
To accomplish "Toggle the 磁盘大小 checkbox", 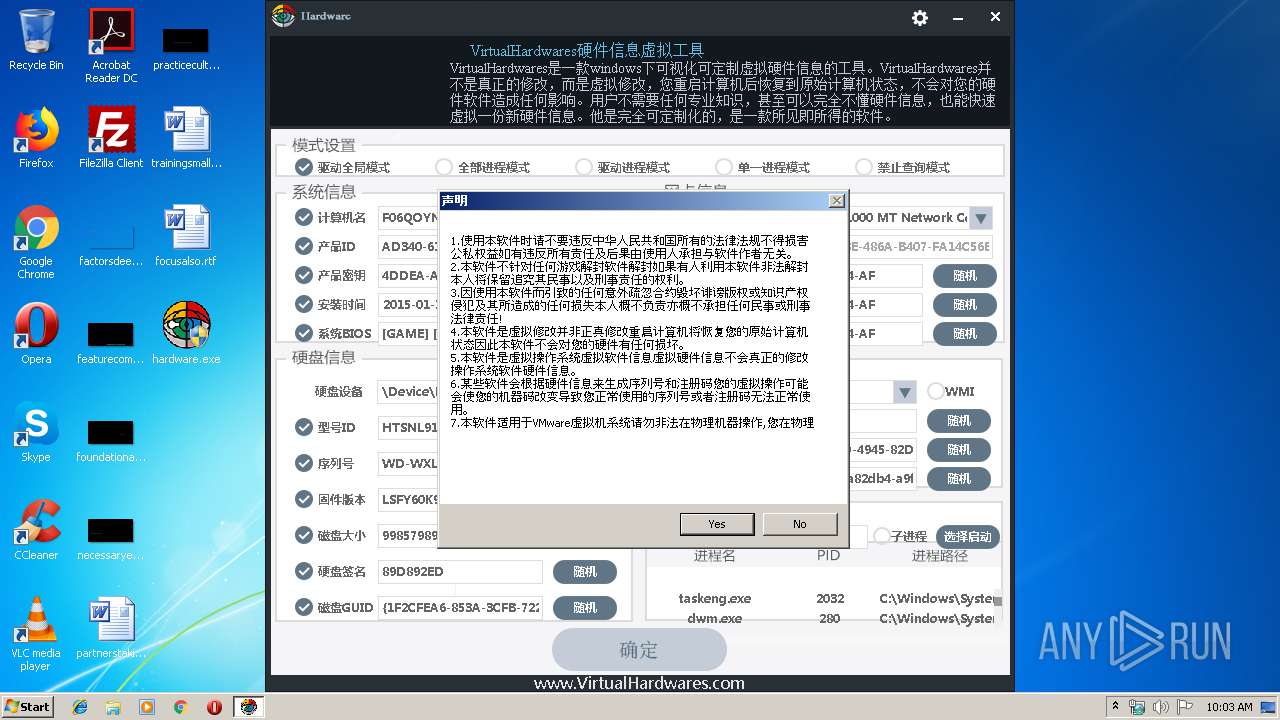I will click(304, 535).
